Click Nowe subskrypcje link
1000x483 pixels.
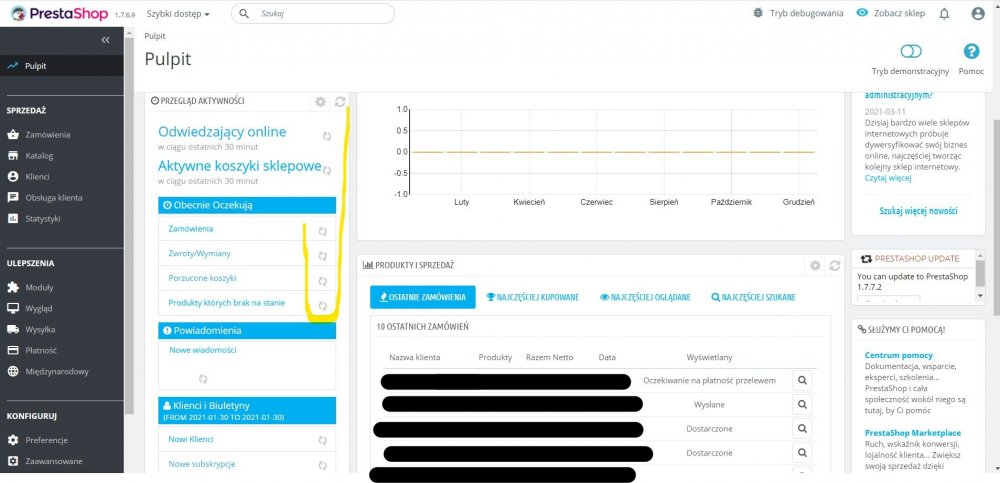(x=202, y=464)
